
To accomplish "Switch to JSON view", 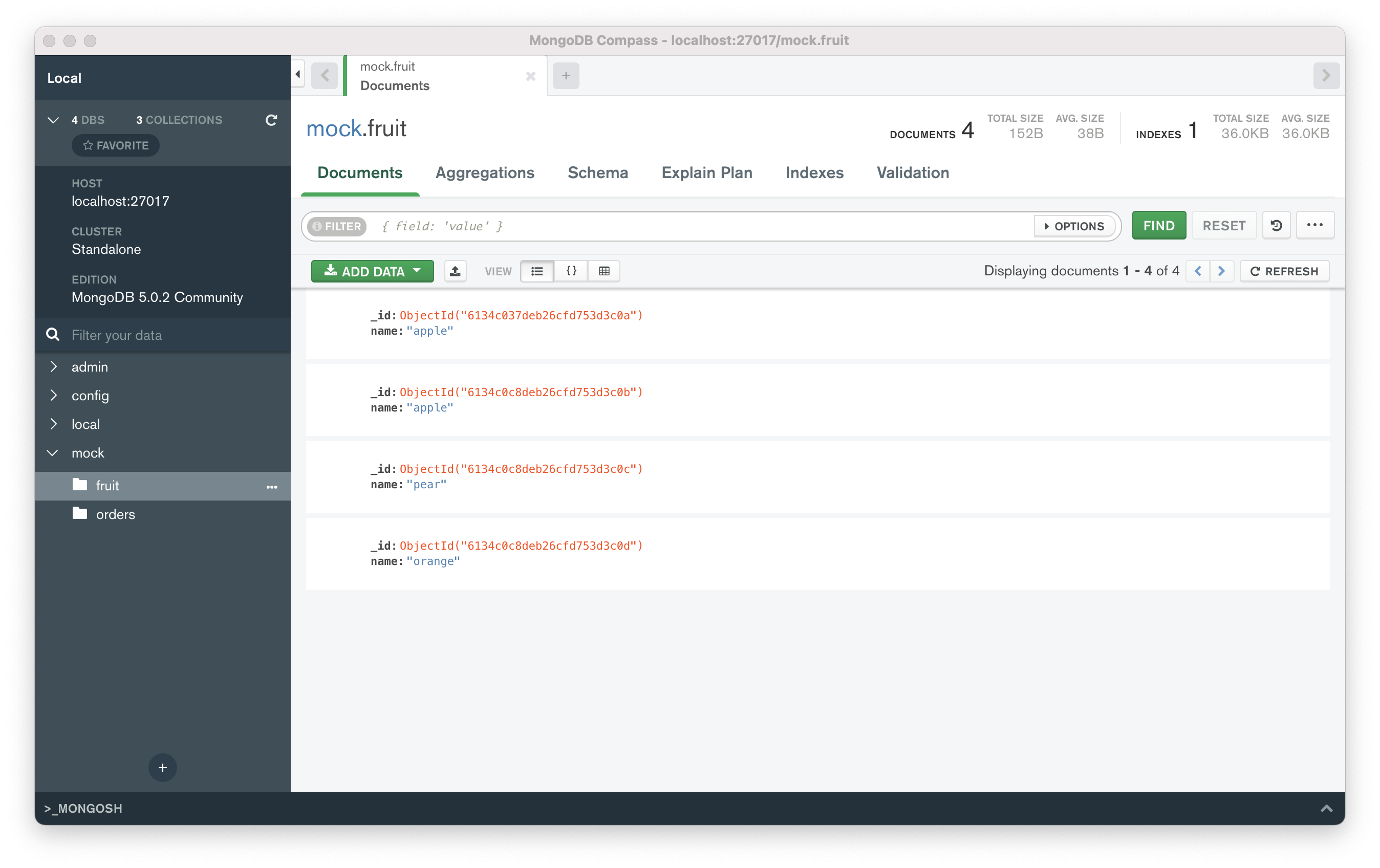I will pyautogui.click(x=571, y=271).
